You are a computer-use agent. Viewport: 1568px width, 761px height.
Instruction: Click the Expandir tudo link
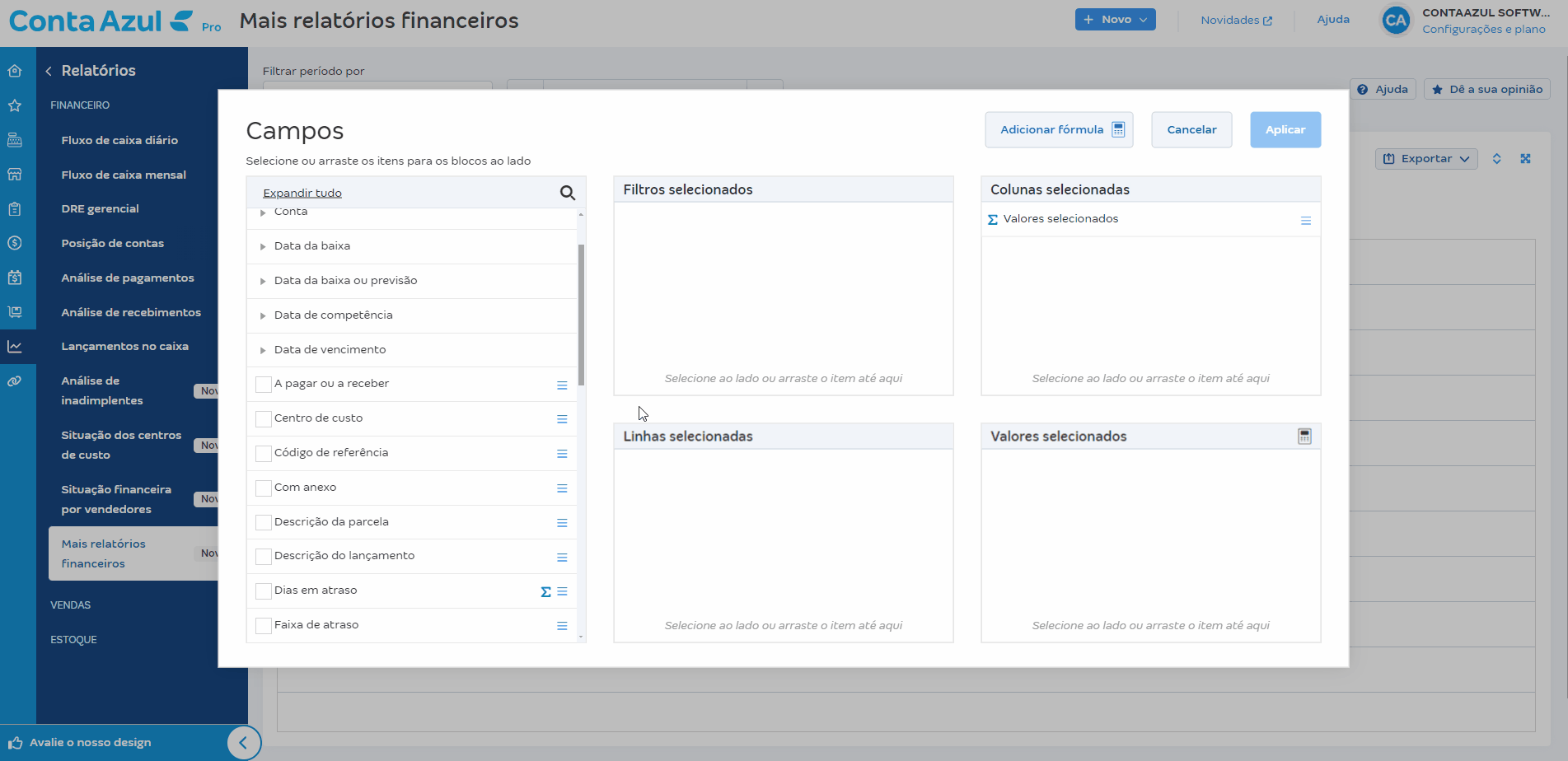pos(302,194)
